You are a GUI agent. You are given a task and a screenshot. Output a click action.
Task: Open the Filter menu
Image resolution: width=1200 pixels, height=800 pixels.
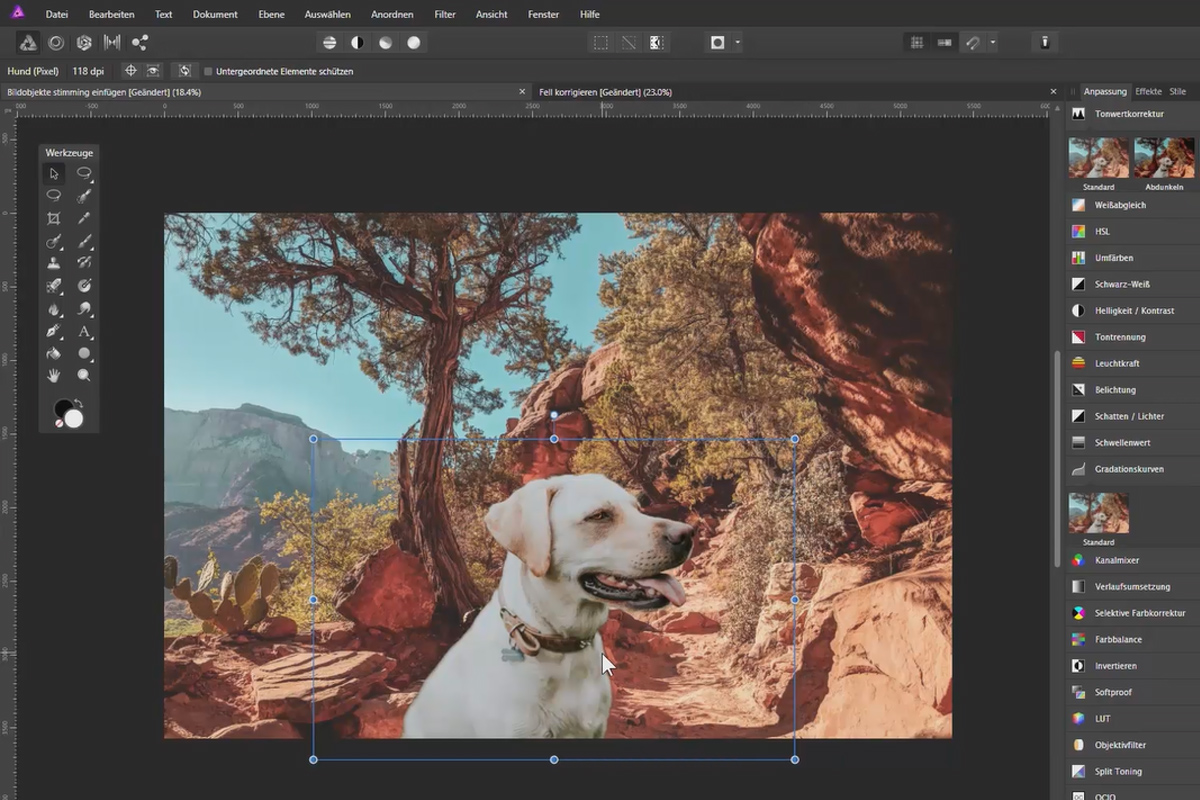[x=445, y=15]
